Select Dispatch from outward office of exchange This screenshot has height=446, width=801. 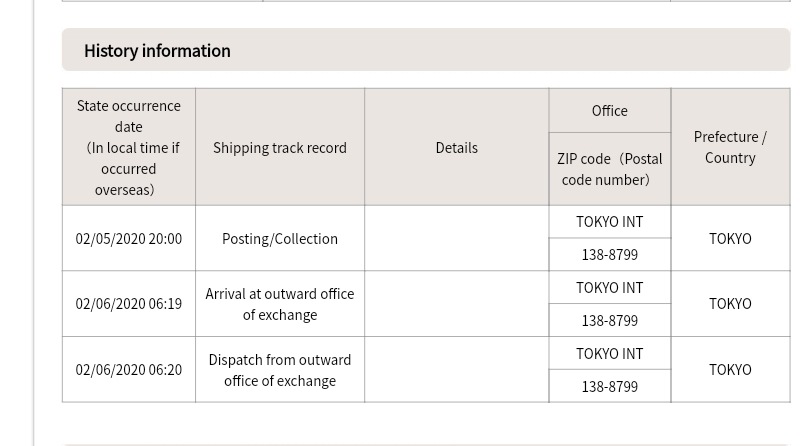pos(280,370)
